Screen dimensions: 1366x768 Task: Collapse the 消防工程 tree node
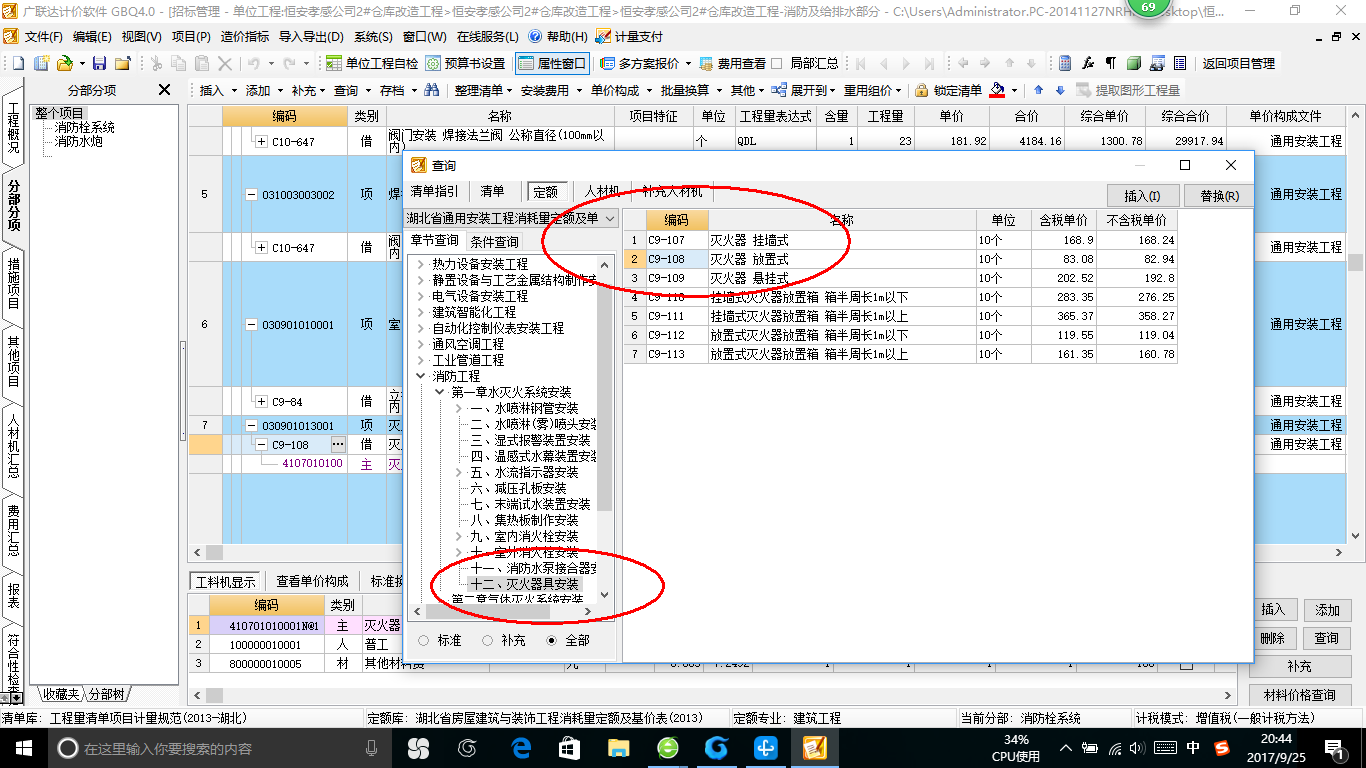click(x=421, y=376)
